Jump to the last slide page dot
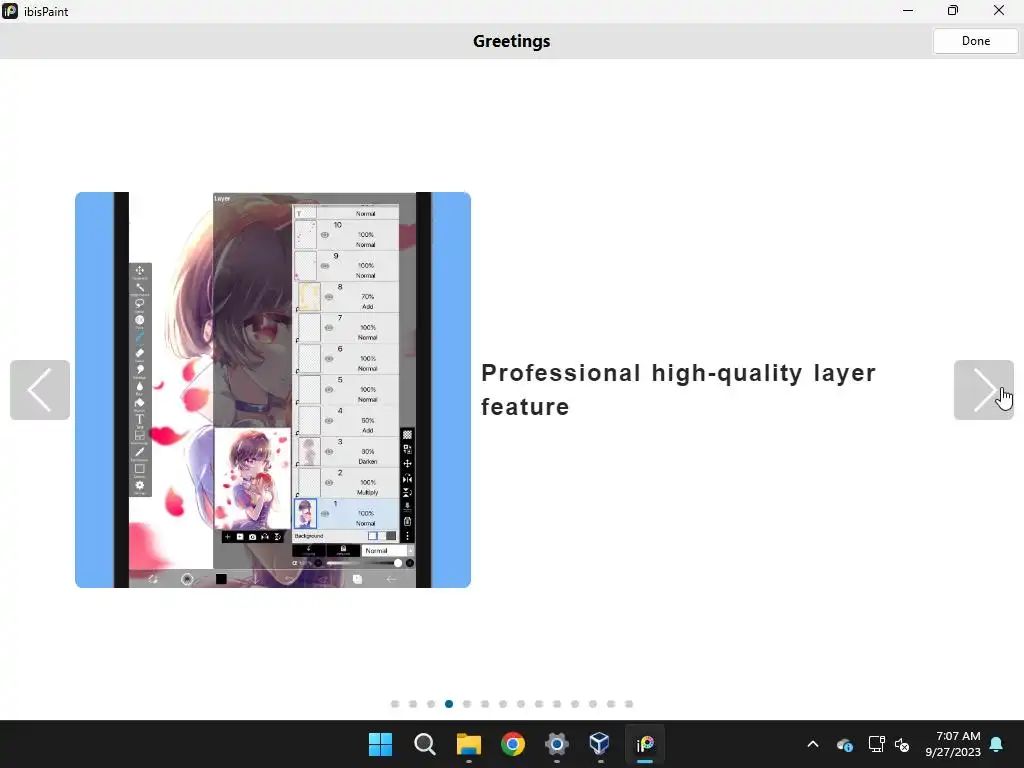 click(x=629, y=704)
